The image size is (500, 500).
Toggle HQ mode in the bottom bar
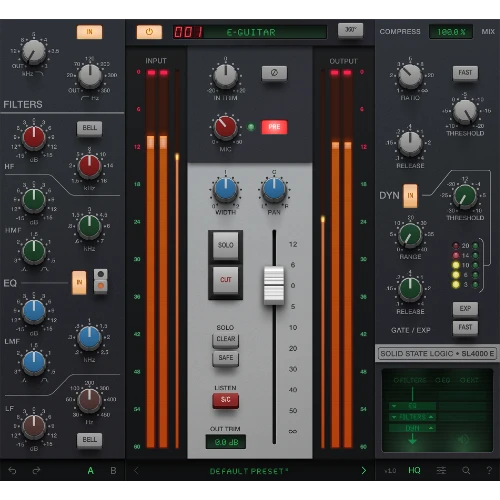(414, 470)
